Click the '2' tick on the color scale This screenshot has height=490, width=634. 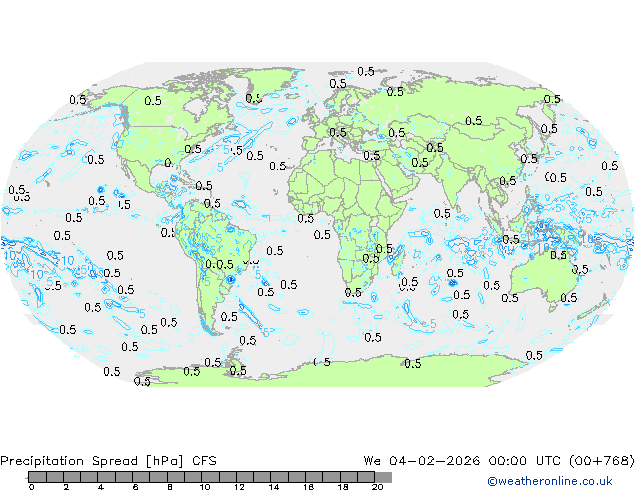click(66, 487)
